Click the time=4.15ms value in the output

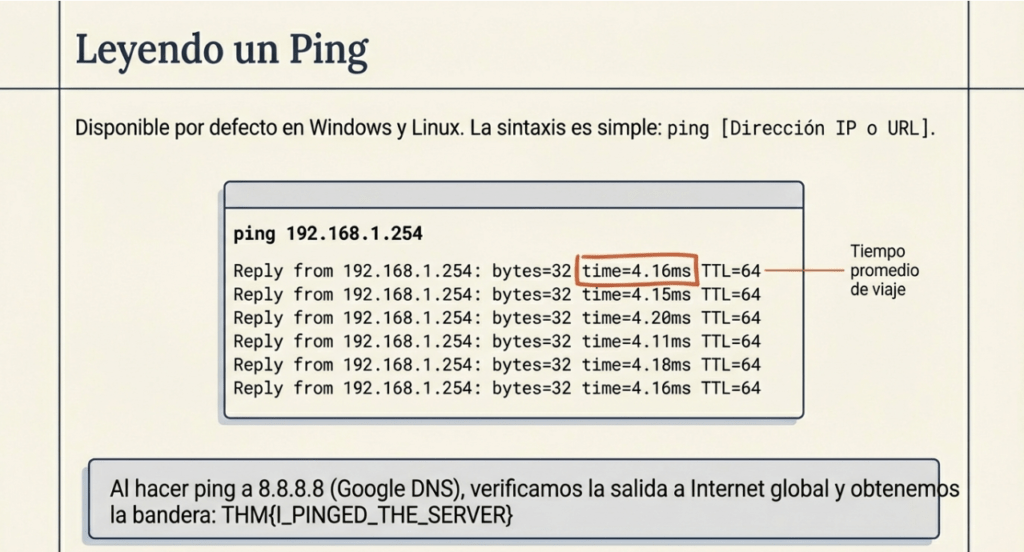tap(635, 295)
